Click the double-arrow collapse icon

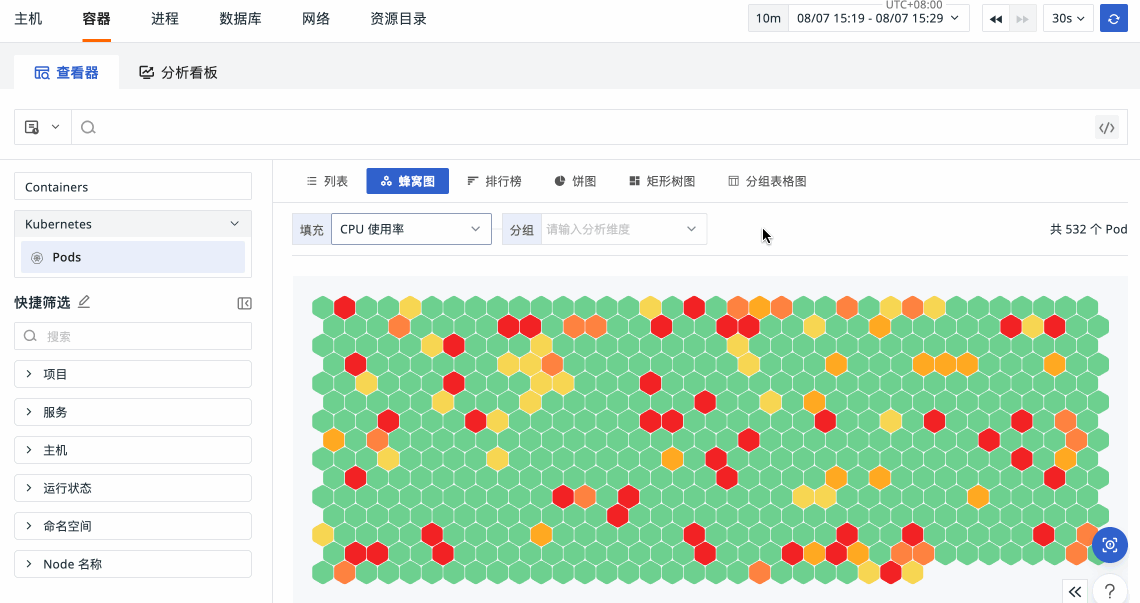(x=1075, y=591)
